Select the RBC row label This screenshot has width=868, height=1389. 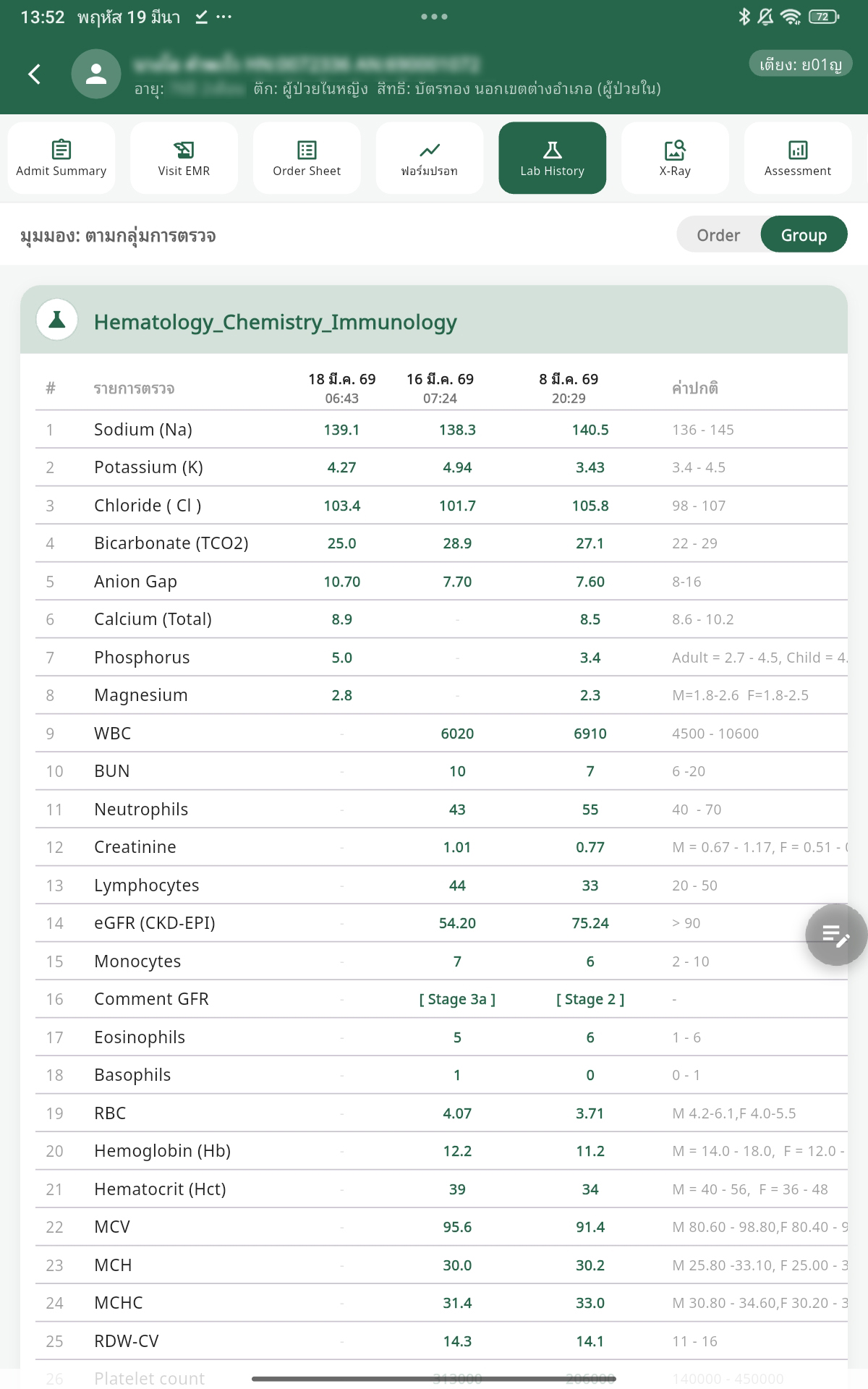[x=110, y=1113]
